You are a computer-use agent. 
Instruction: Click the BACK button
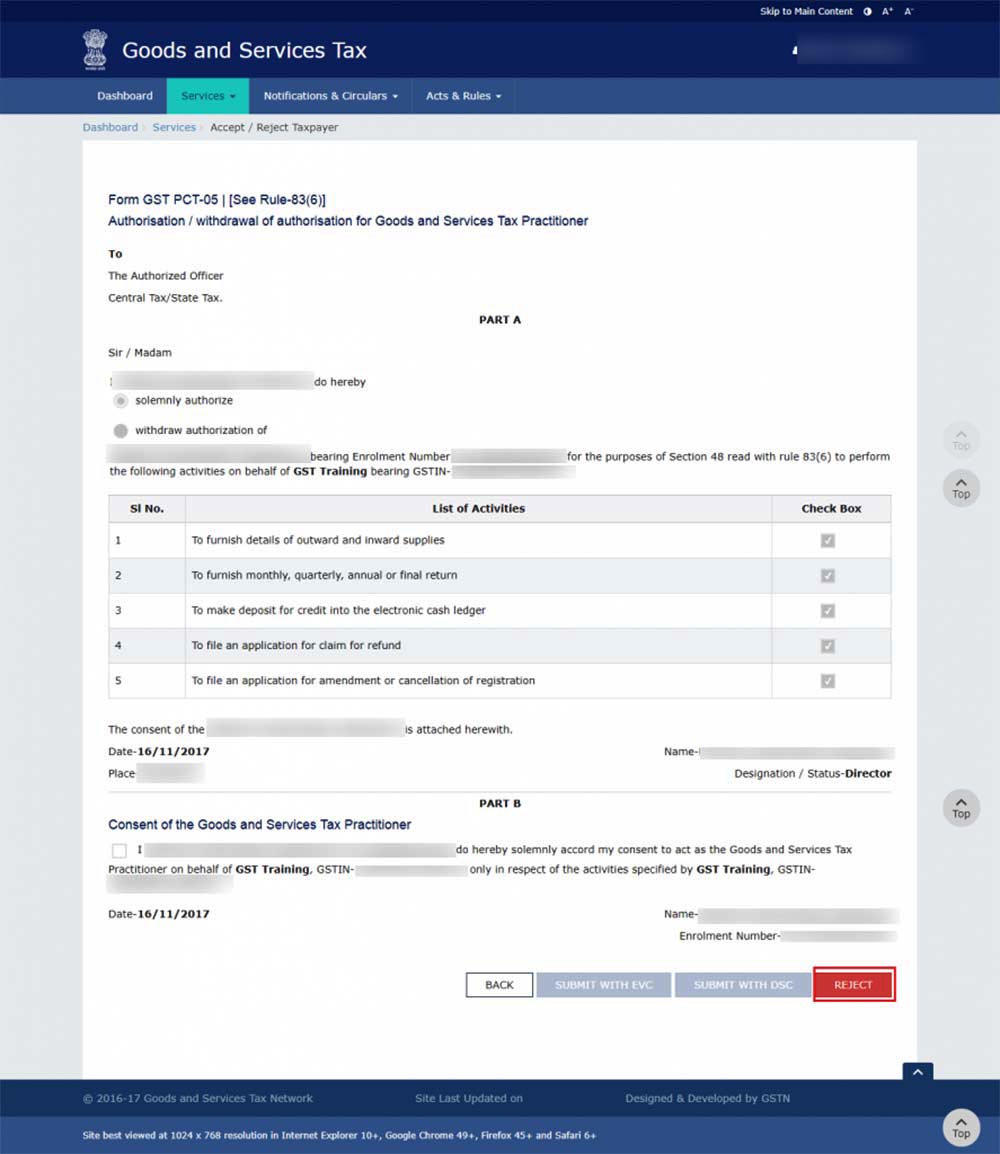click(499, 985)
